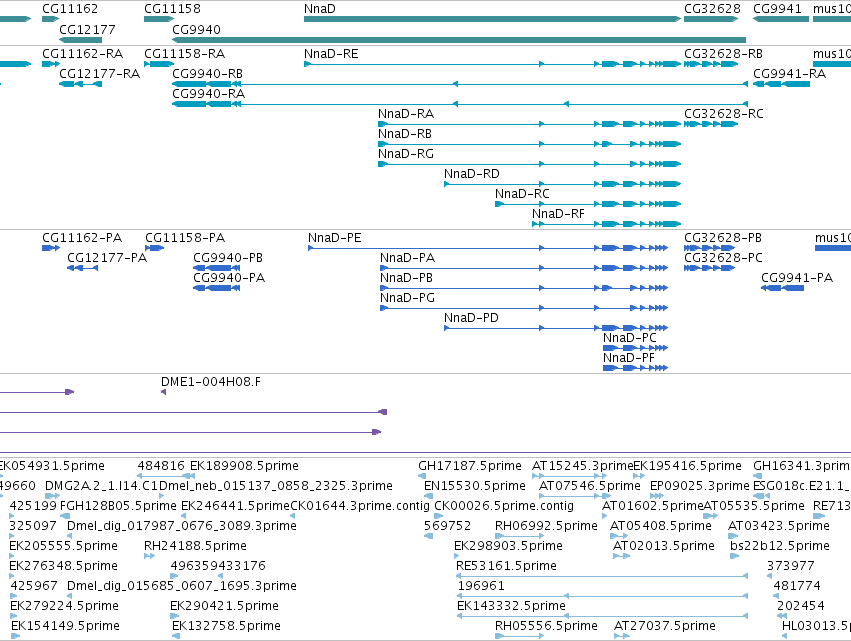Select EST EK205555.5prime
The image size is (851, 641).
[x=63, y=546]
